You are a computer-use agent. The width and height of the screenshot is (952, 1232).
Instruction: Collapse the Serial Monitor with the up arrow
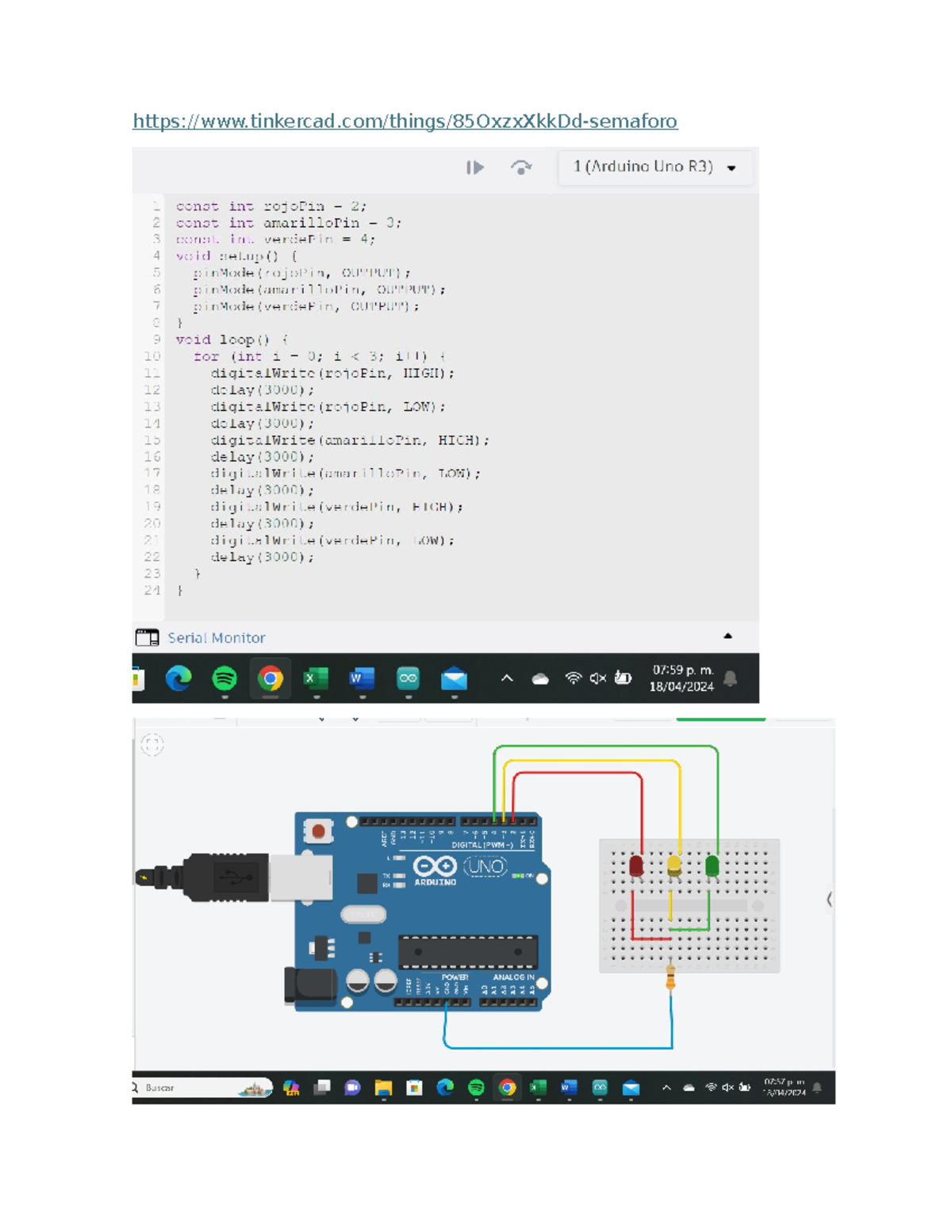tap(727, 635)
